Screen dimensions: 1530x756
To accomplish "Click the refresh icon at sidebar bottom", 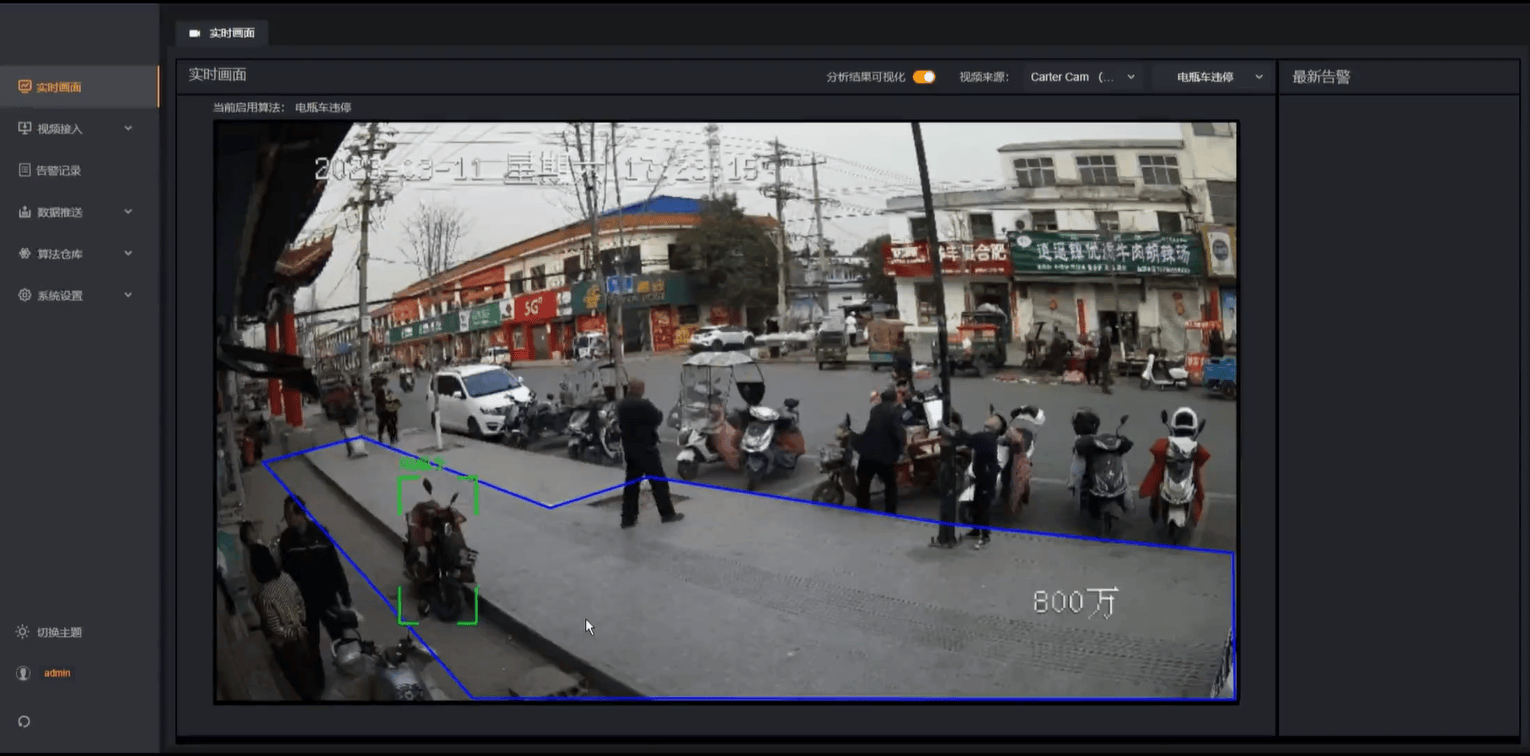I will click(x=24, y=721).
